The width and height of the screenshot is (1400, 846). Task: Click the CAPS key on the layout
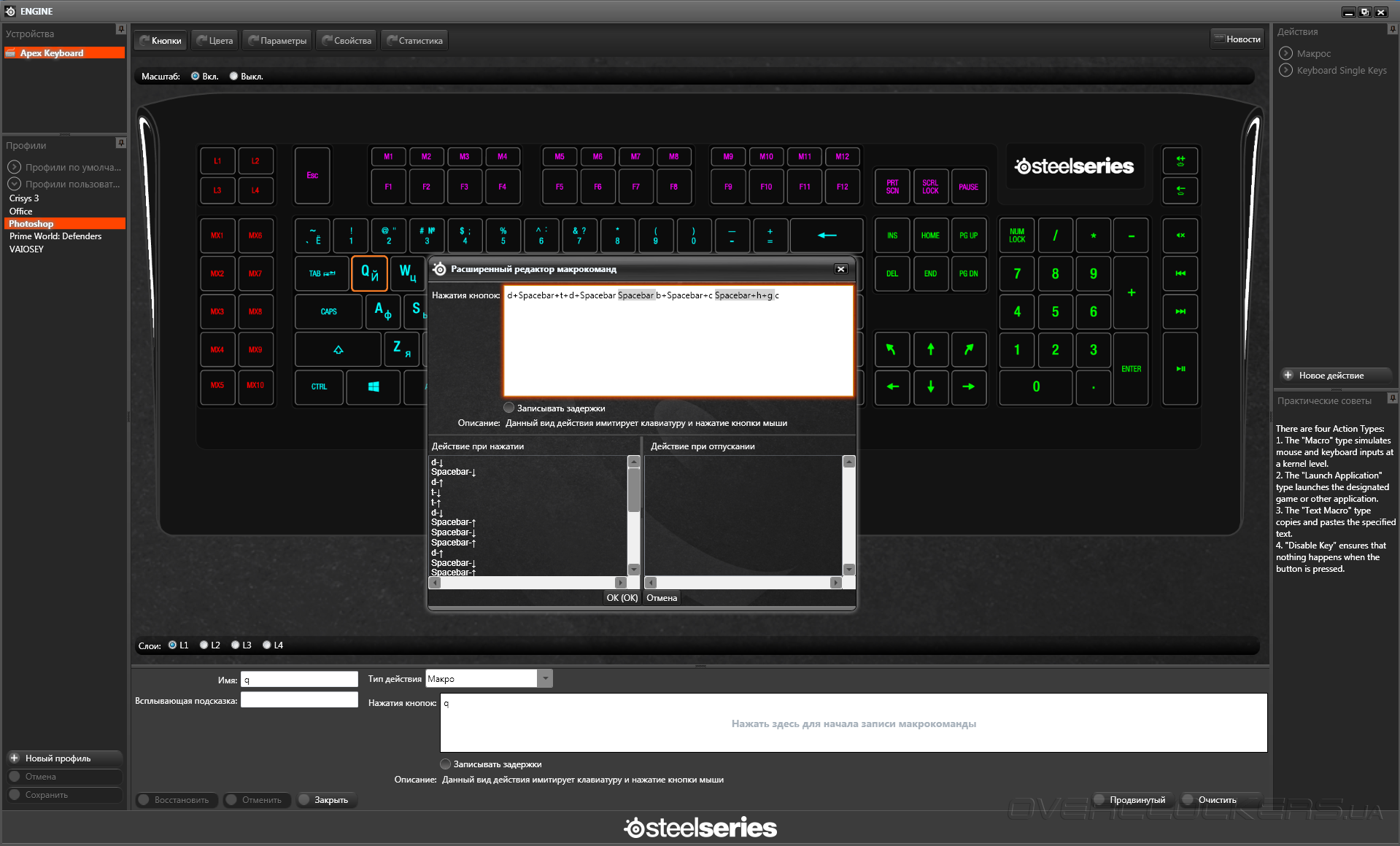pos(328,311)
